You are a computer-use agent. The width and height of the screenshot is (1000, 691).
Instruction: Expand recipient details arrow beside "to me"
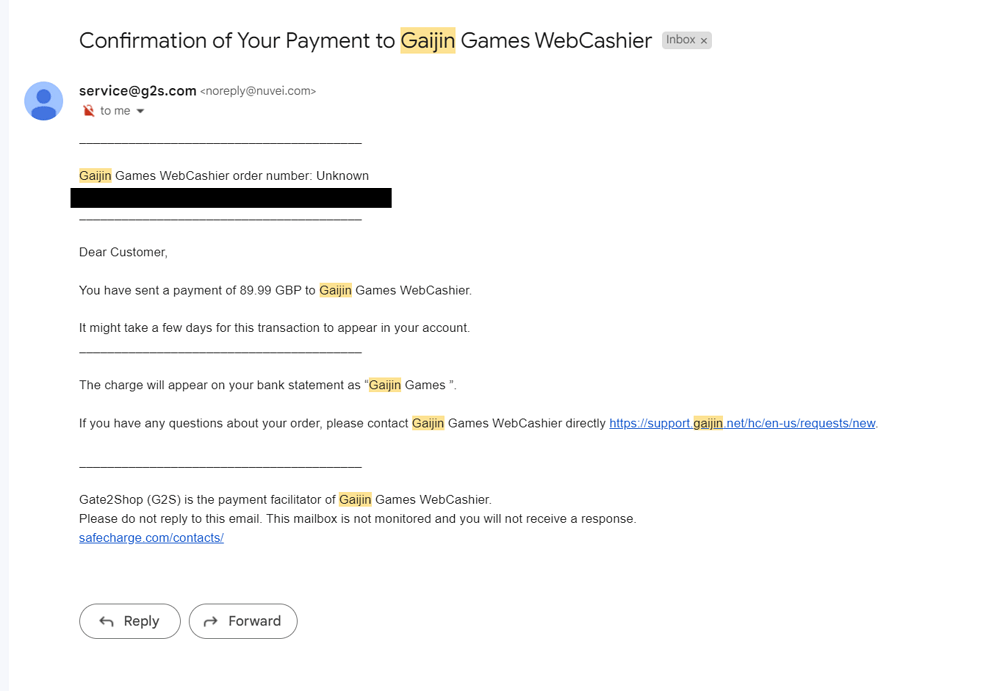coord(140,111)
